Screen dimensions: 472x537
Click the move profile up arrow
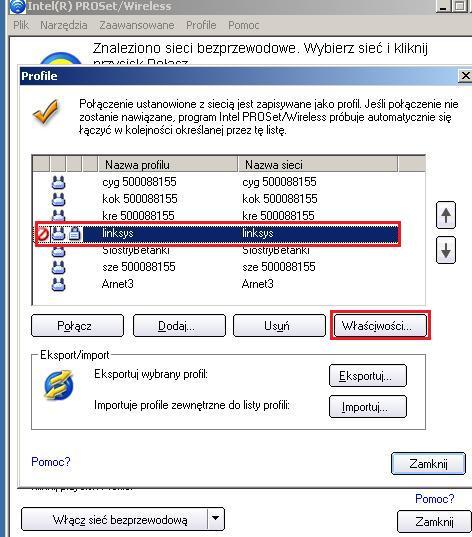[446, 215]
